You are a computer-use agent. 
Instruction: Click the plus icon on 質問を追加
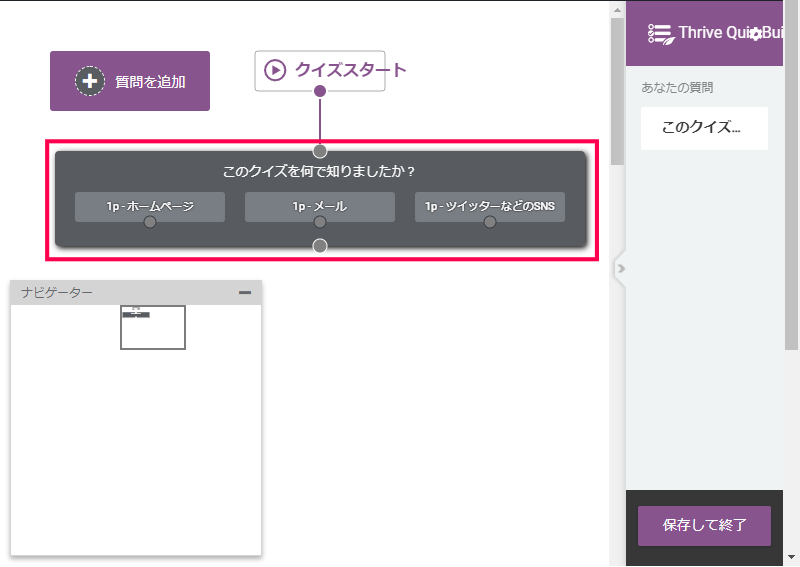point(90,81)
